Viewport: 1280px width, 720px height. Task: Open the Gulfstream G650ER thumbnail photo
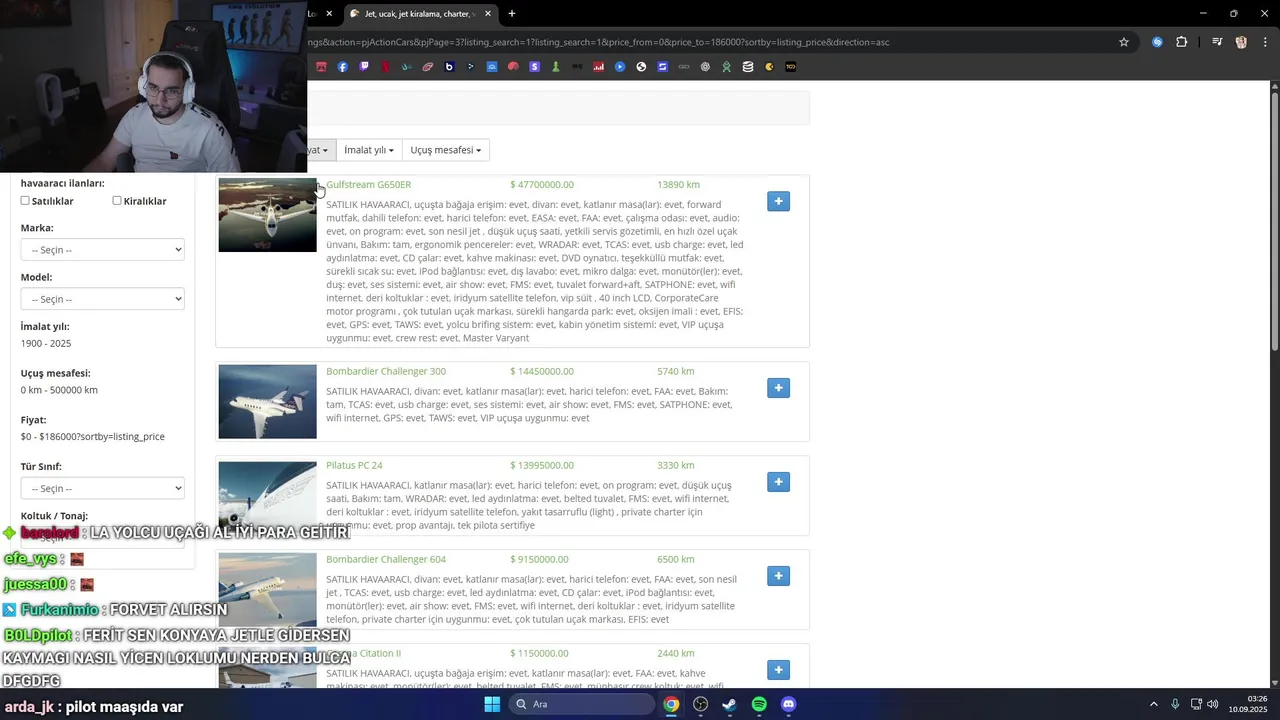(267, 215)
